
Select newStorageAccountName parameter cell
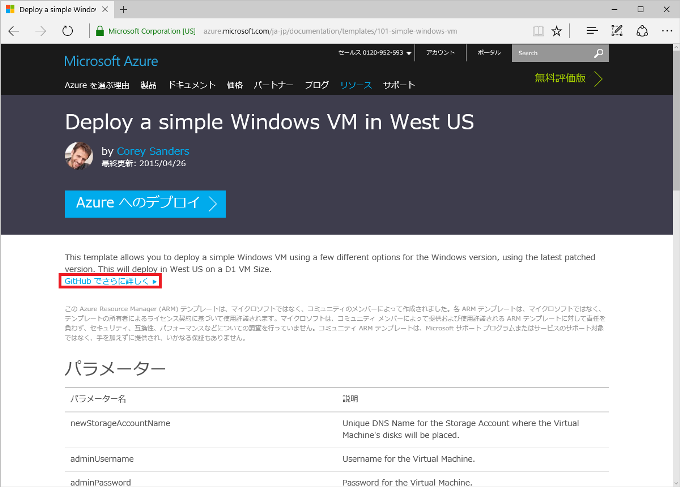coord(120,423)
